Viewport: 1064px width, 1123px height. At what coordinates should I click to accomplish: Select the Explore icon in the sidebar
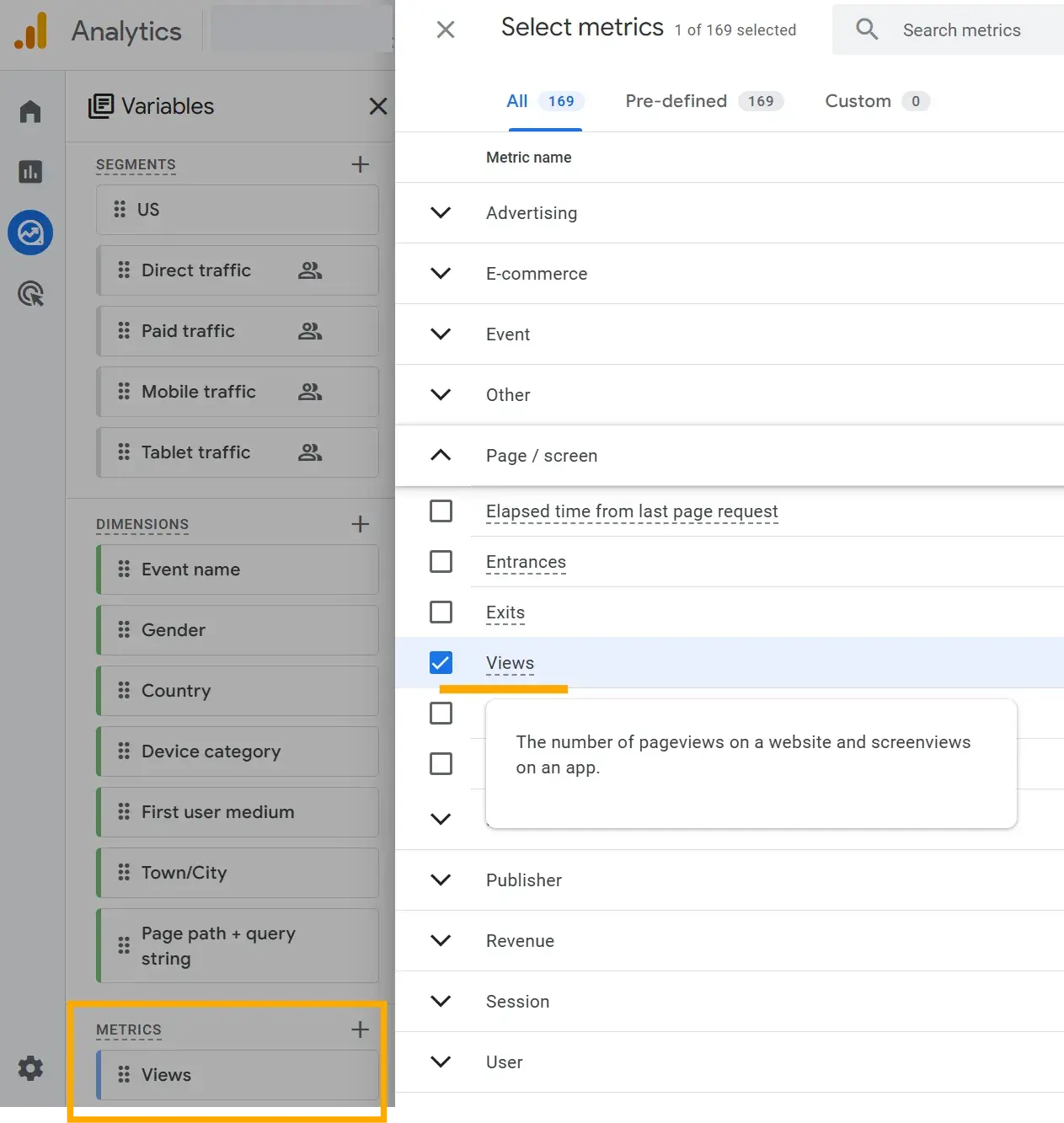click(30, 233)
